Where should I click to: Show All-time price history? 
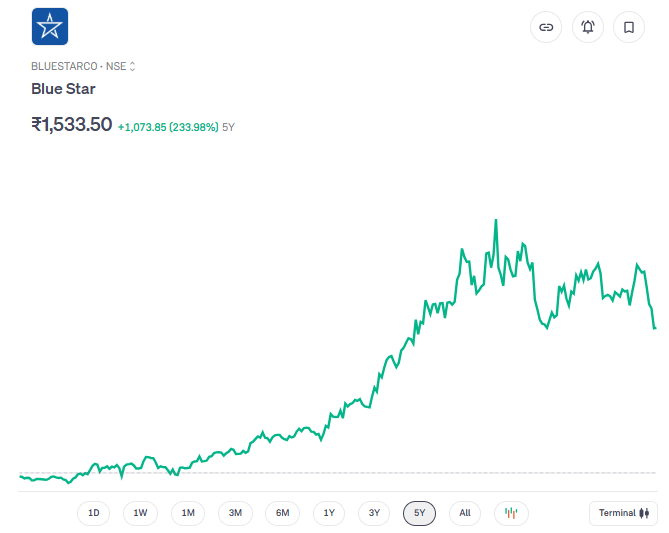pyautogui.click(x=465, y=513)
